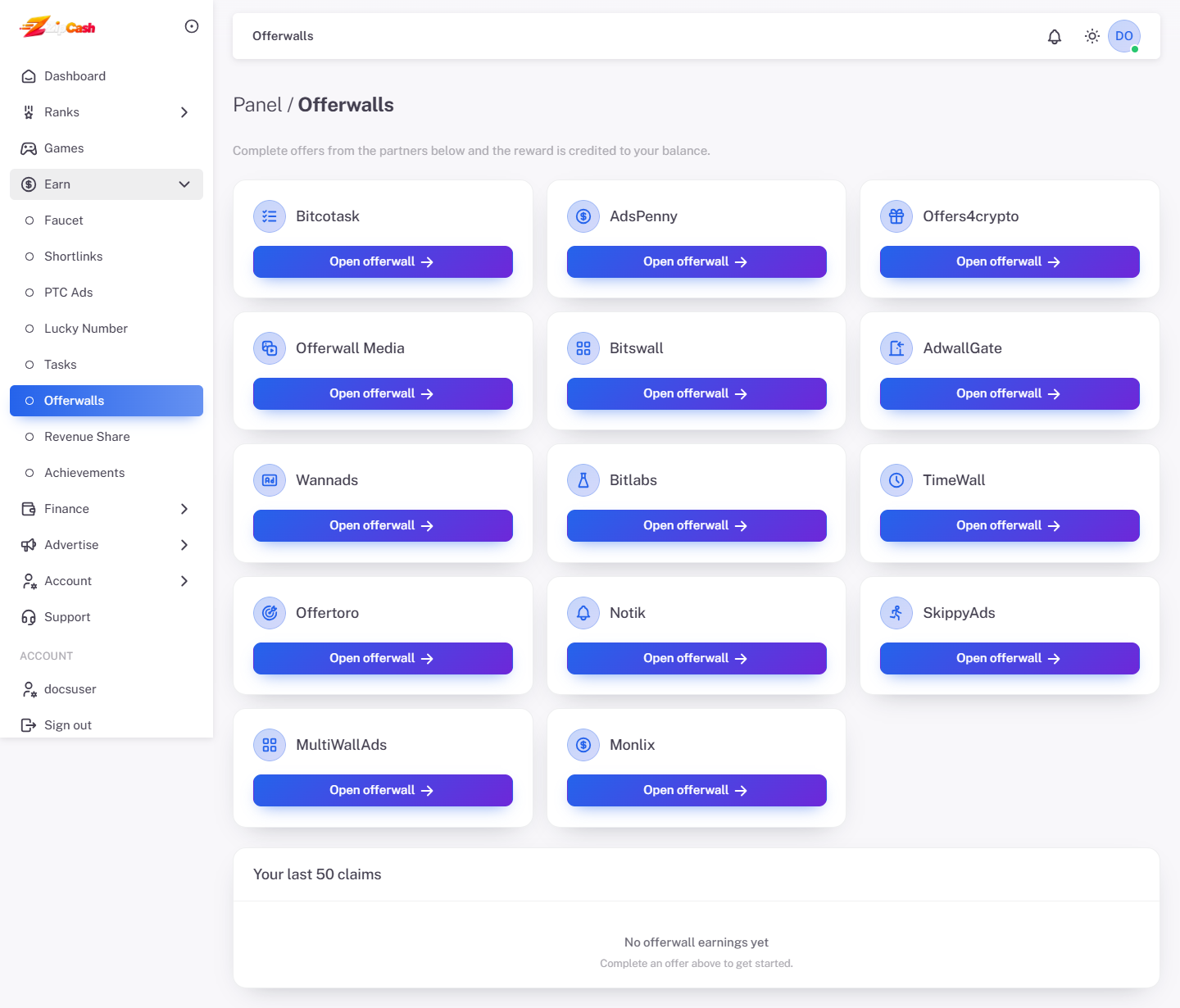Screen dimensions: 1180x1008
Task: Select Faucet under Earn
Action: click(107, 220)
